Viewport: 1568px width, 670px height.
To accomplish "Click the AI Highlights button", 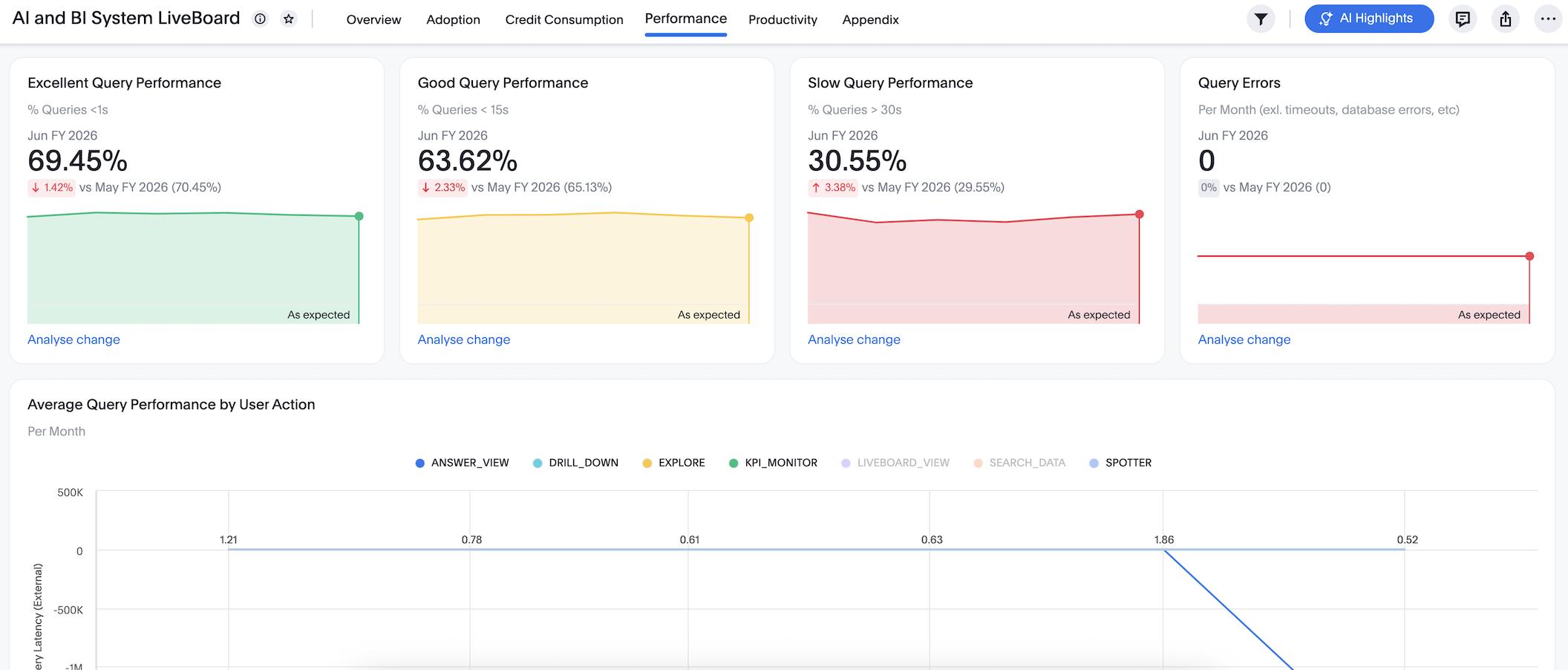I will pos(1368,19).
